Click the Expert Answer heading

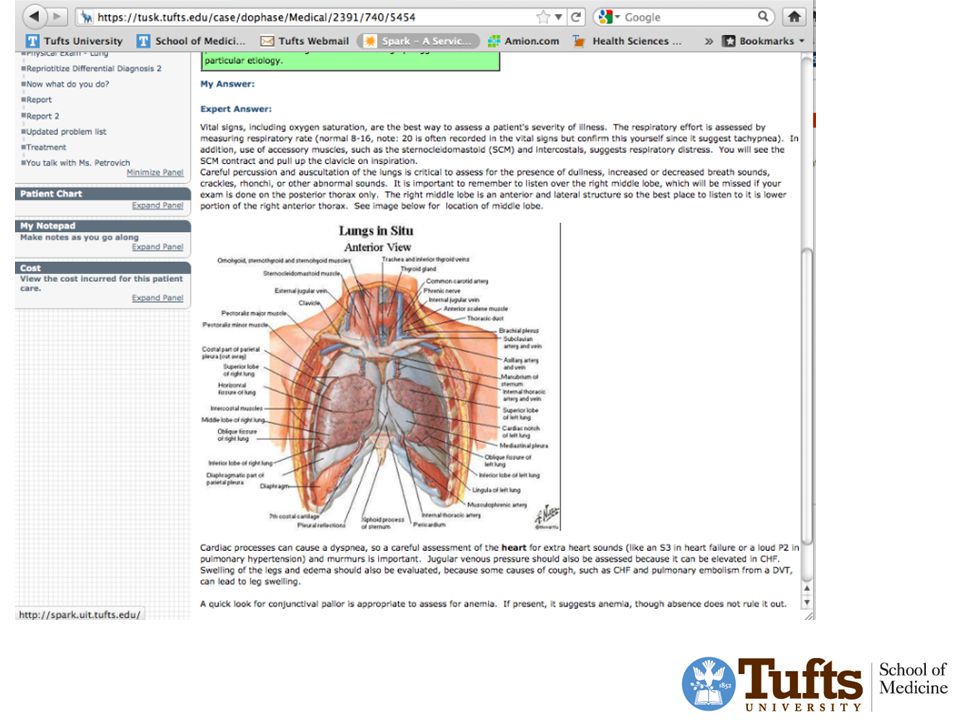pyautogui.click(x=236, y=109)
